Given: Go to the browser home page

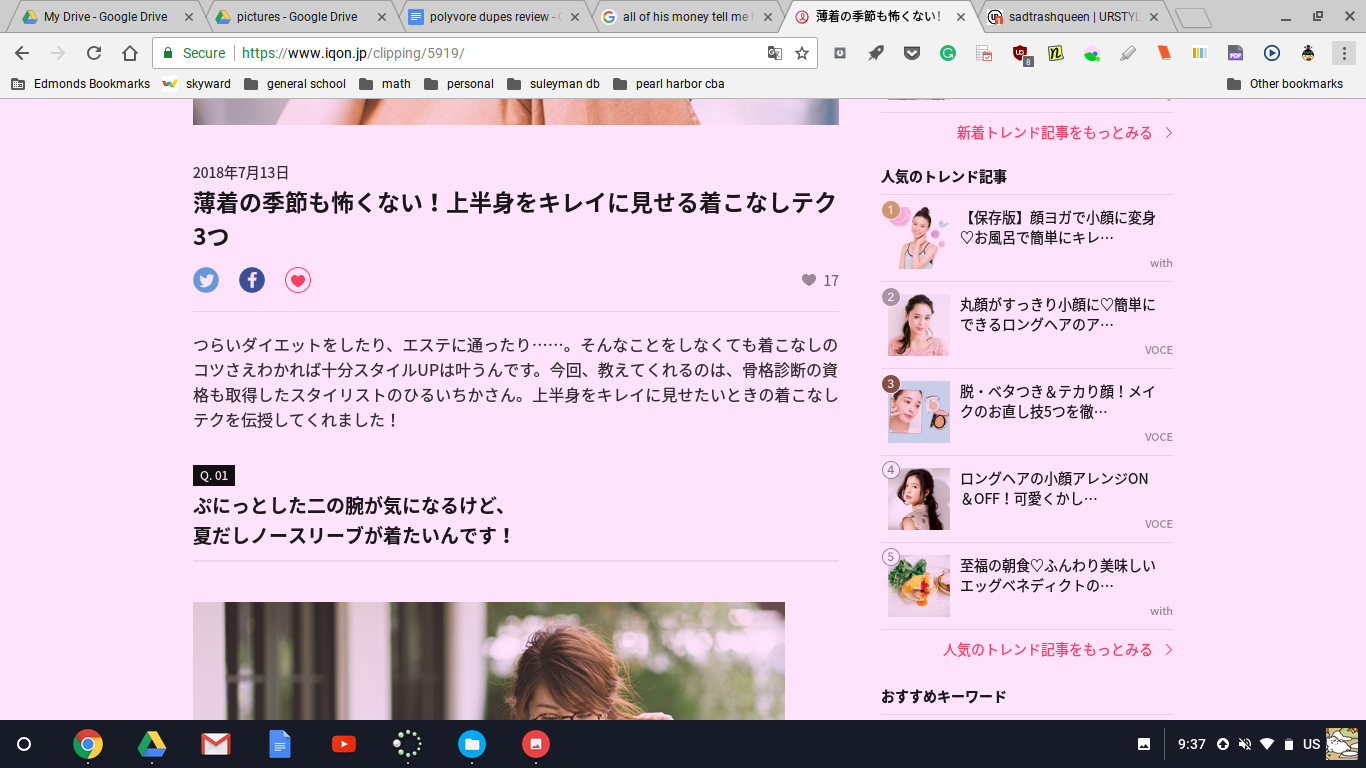Looking at the screenshot, I should [x=130, y=53].
